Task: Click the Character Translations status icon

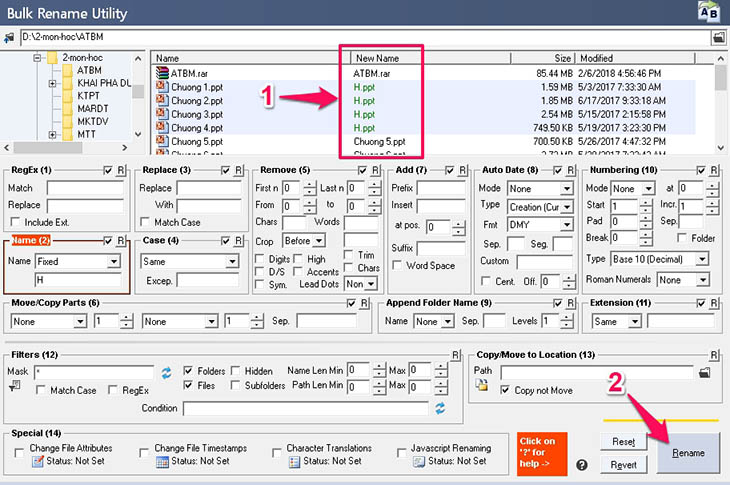Action: (294, 462)
